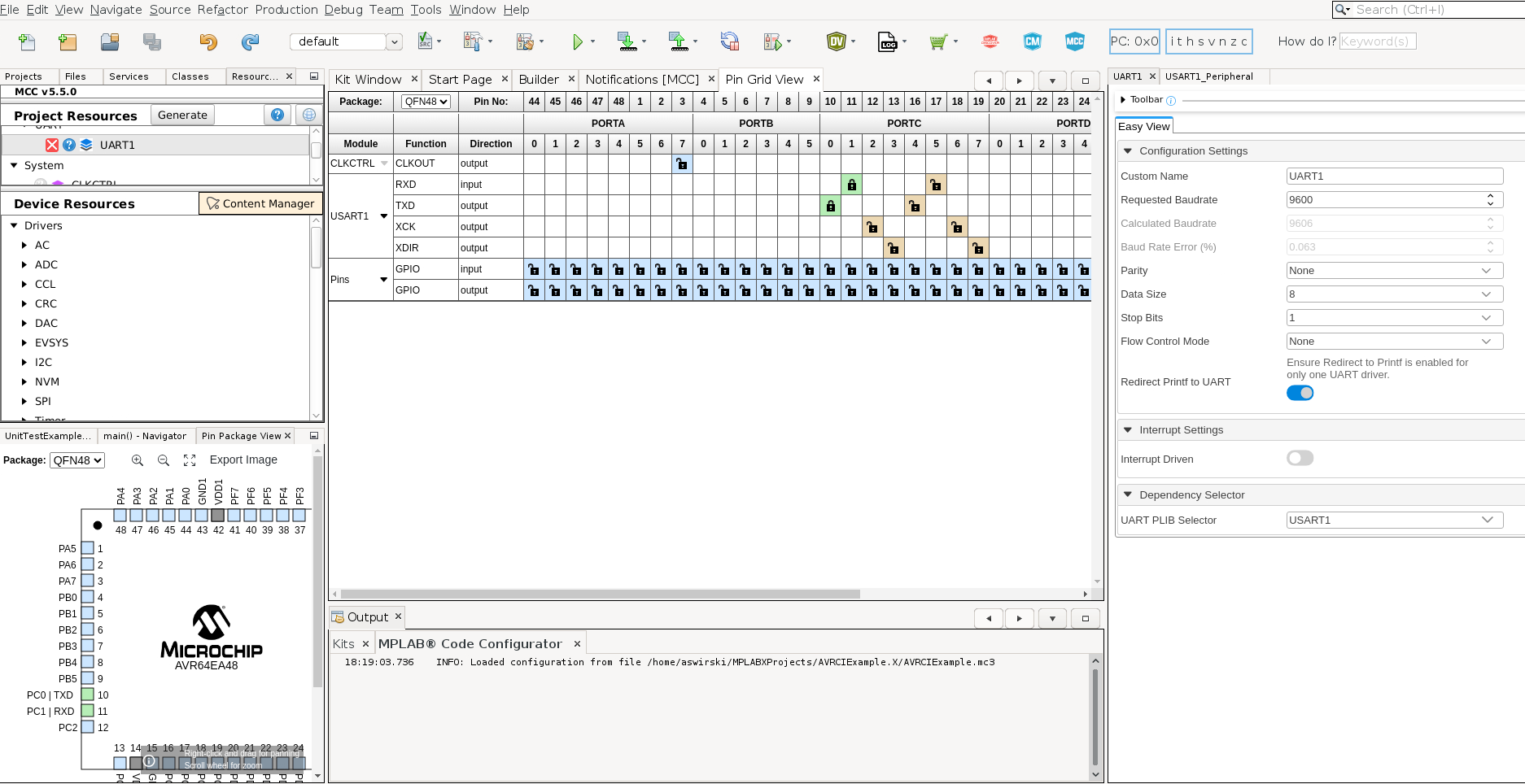
Task: Switch to the USART1_Peripheral tab
Action: pos(1209,76)
